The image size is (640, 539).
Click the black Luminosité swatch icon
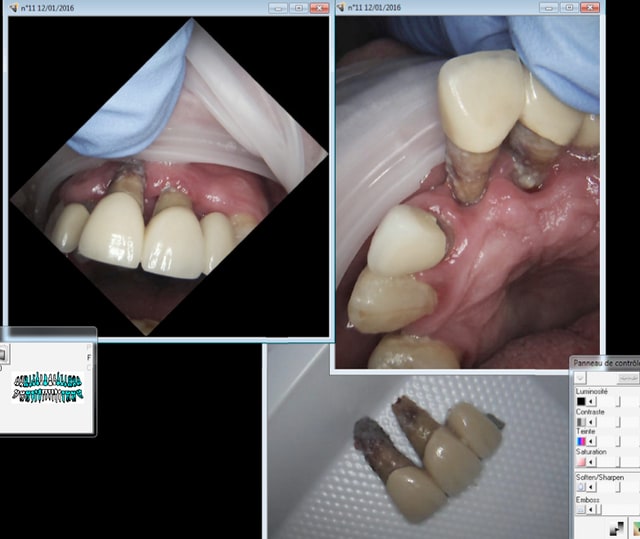[x=581, y=402]
